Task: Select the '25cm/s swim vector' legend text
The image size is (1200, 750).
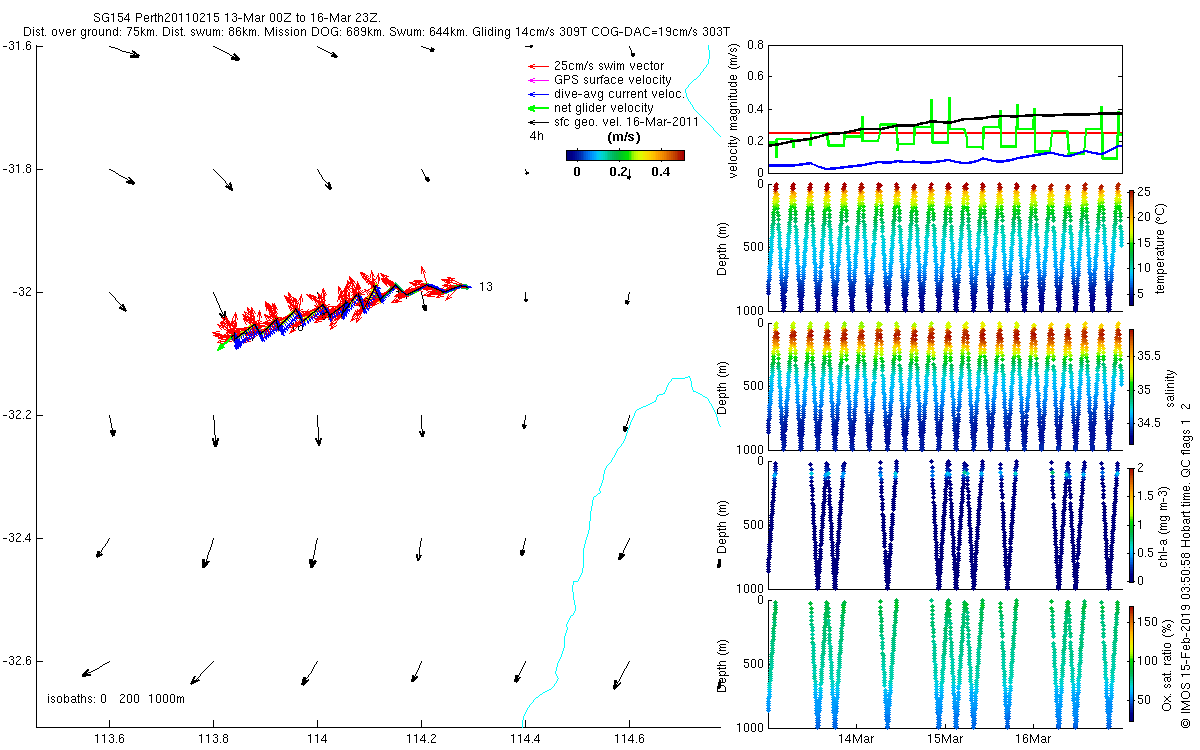Action: coord(608,66)
